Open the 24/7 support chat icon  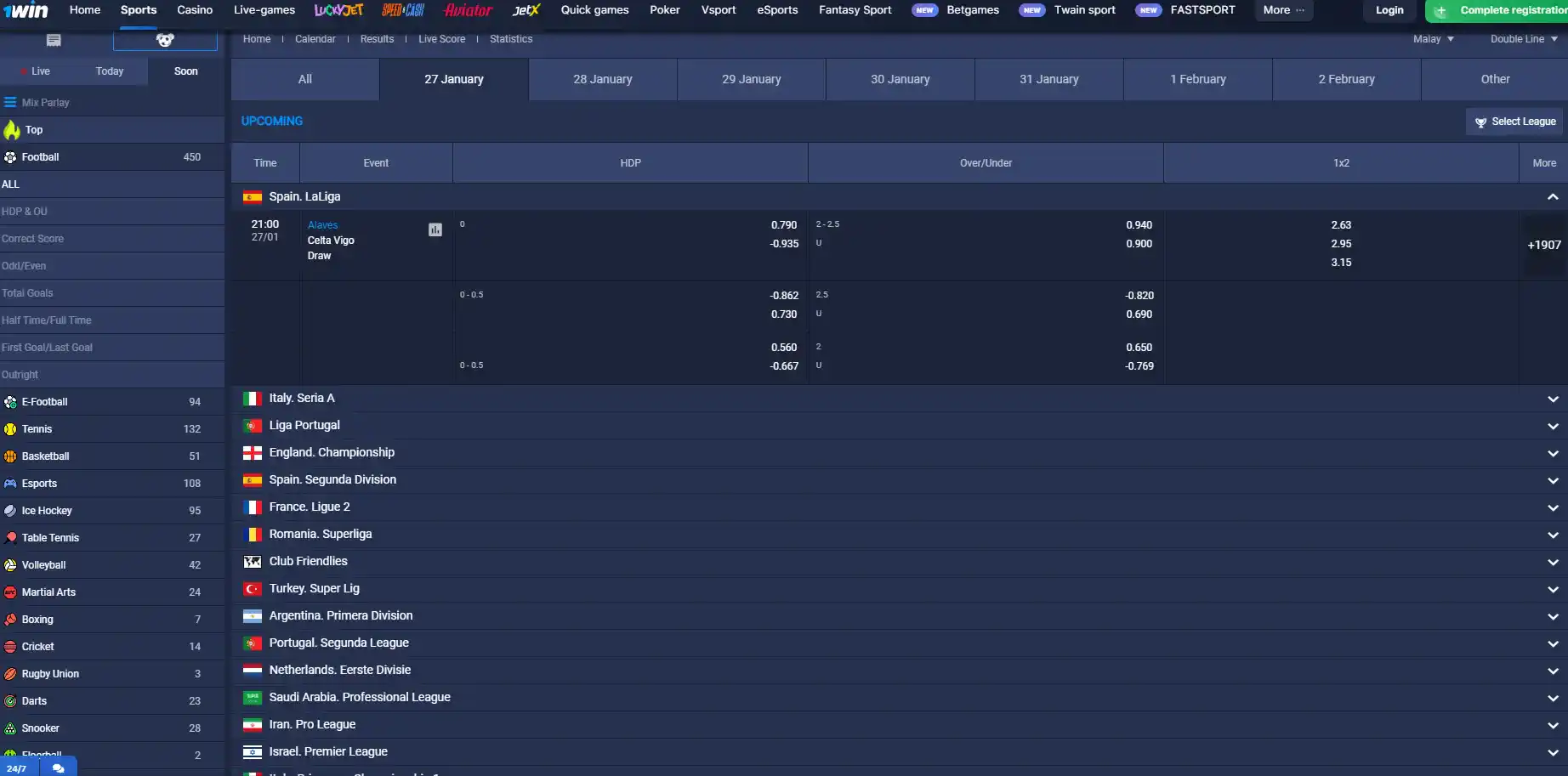tap(58, 768)
